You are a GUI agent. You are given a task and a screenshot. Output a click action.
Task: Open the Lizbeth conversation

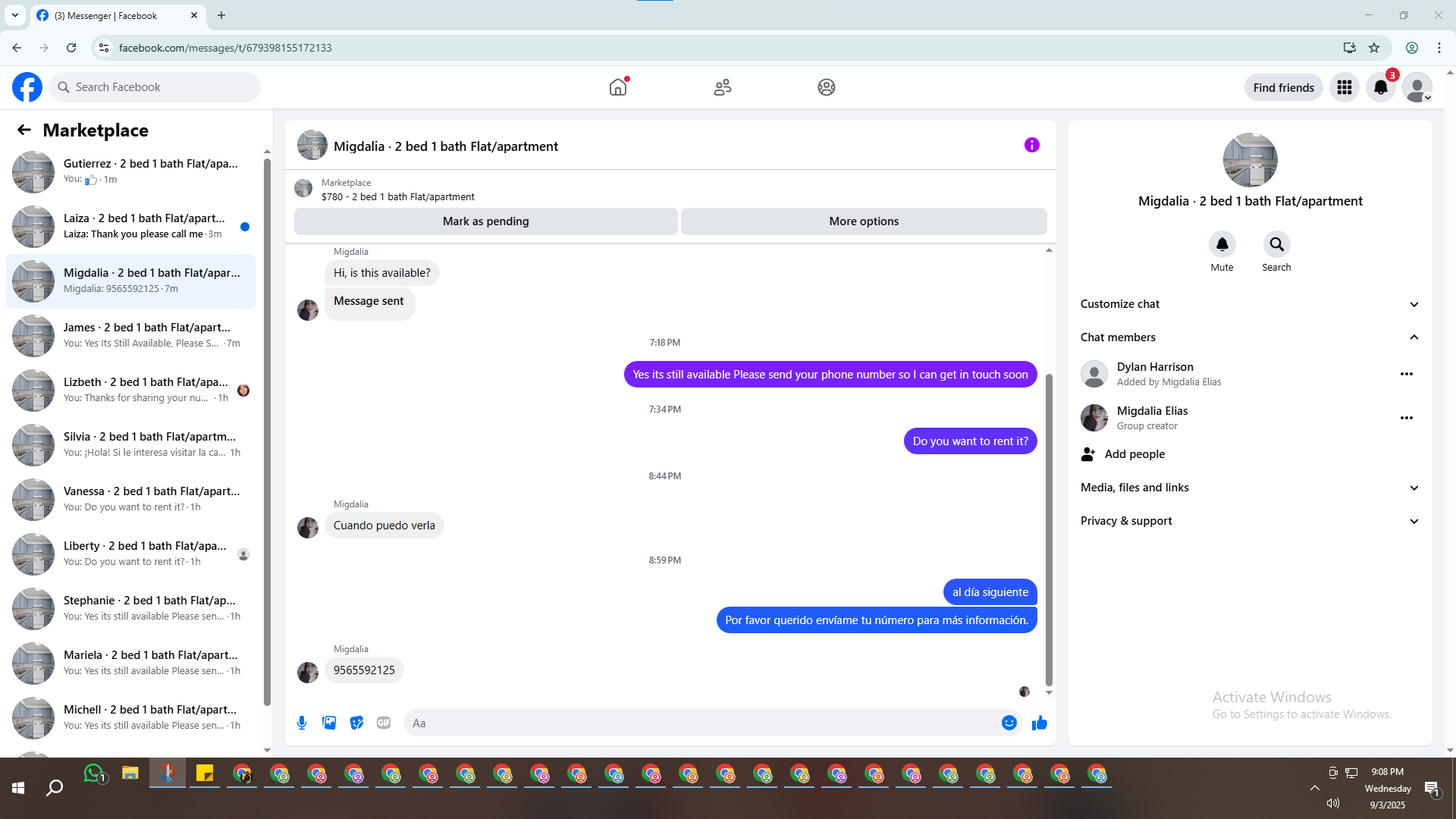[x=130, y=390]
